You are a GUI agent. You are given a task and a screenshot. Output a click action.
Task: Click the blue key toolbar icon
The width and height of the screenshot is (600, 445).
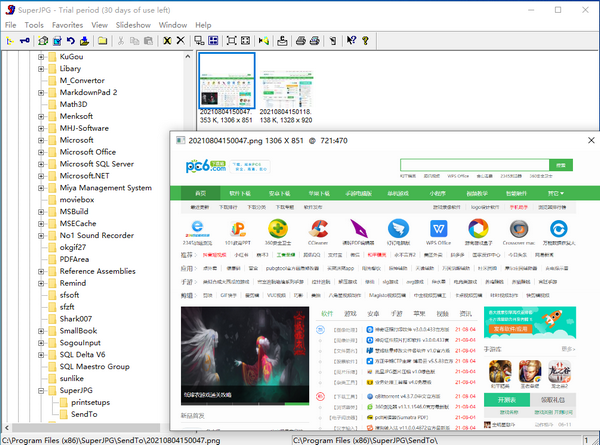(x=24, y=41)
